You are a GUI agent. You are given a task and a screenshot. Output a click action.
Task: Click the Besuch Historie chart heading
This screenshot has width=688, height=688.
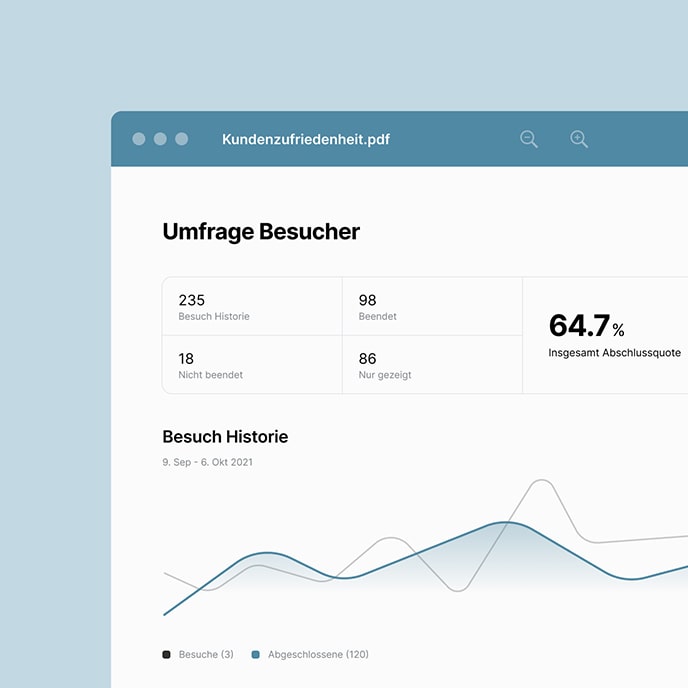tap(225, 437)
